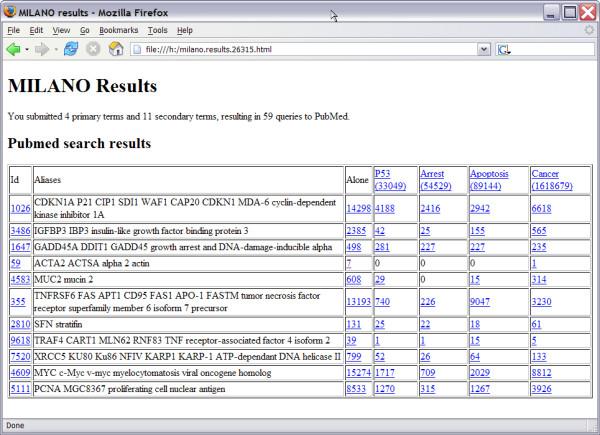Expand the address bar URL history dropdown
This screenshot has height=435, width=600.
(484, 49)
